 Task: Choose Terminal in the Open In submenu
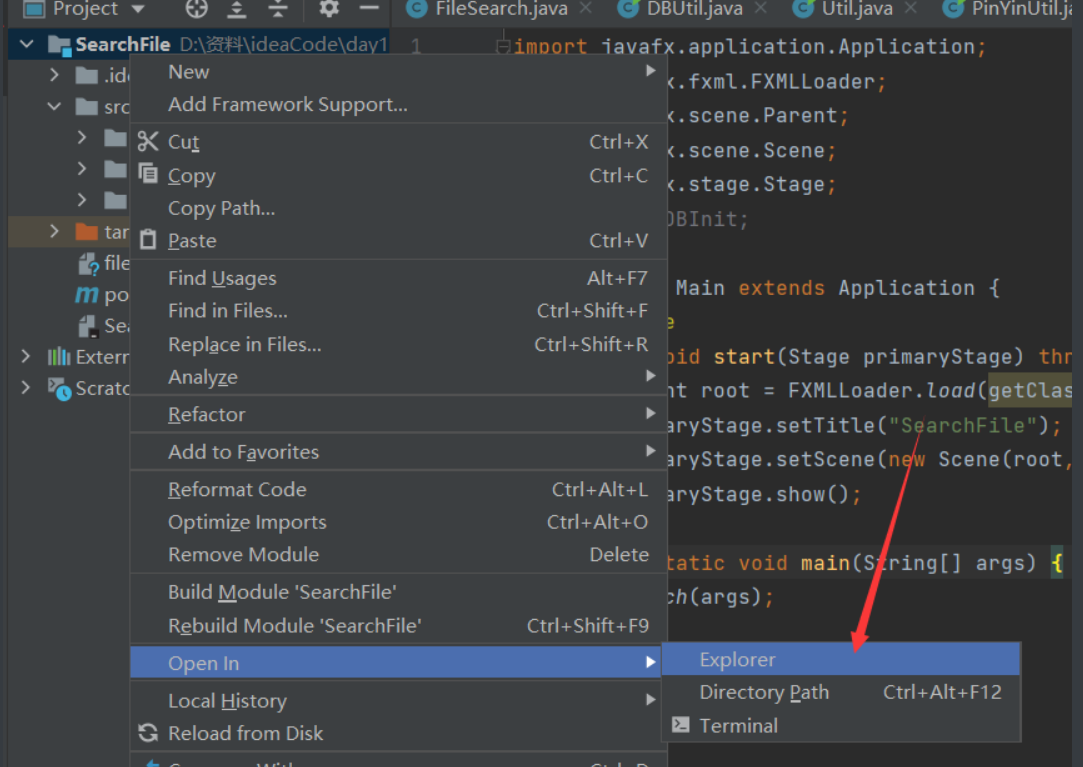(x=841, y=725)
